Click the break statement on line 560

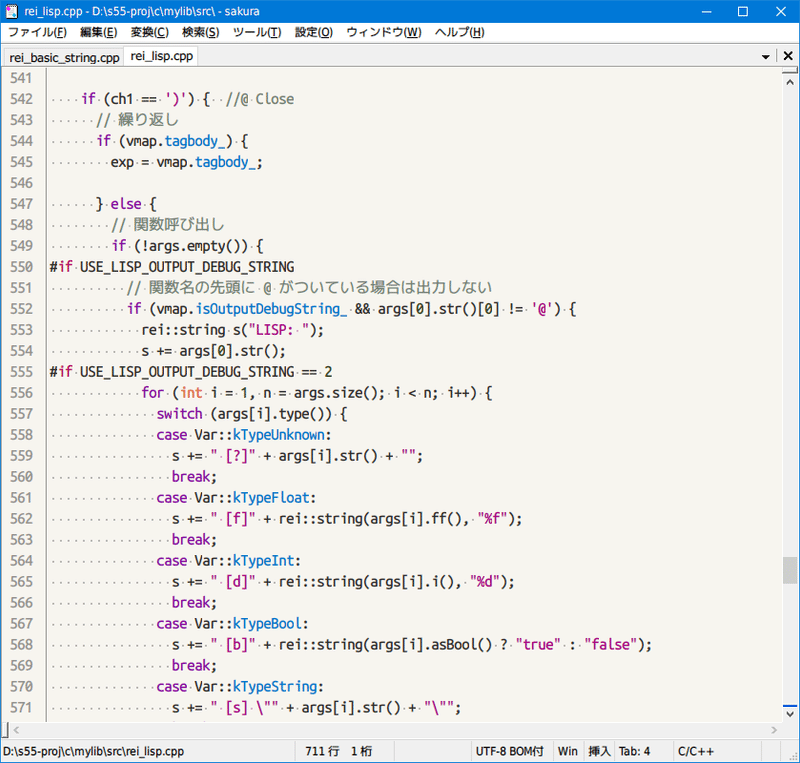[191, 477]
